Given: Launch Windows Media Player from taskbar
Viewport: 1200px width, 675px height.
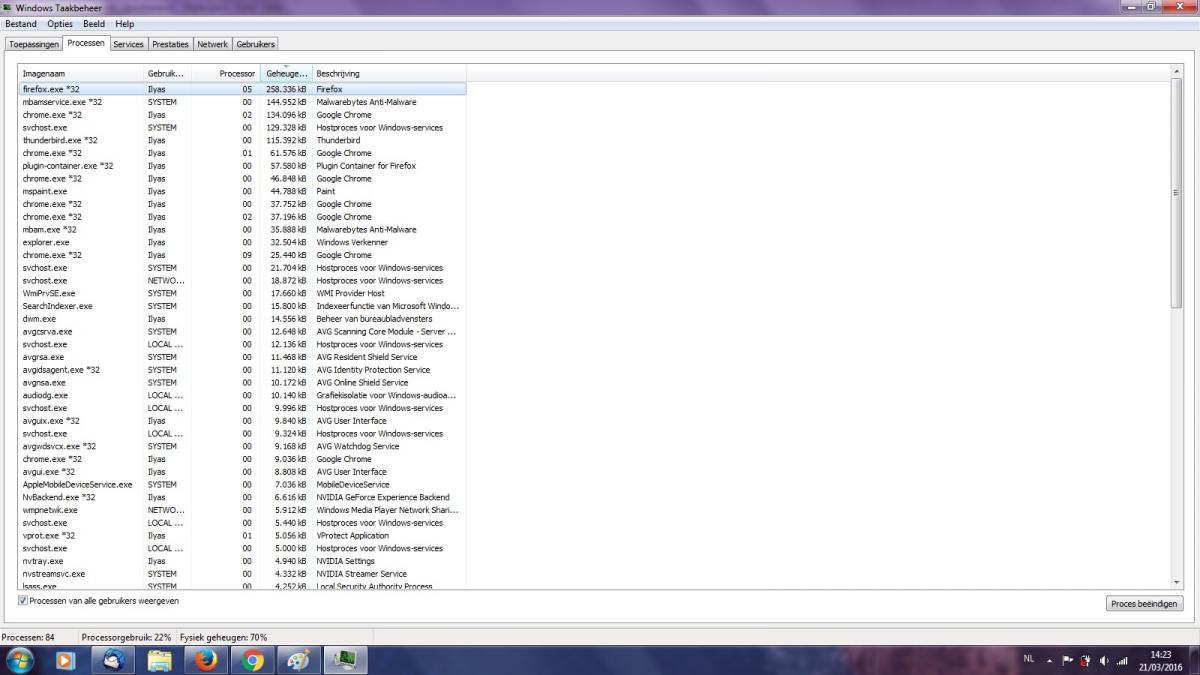Looking at the screenshot, I should point(65,660).
